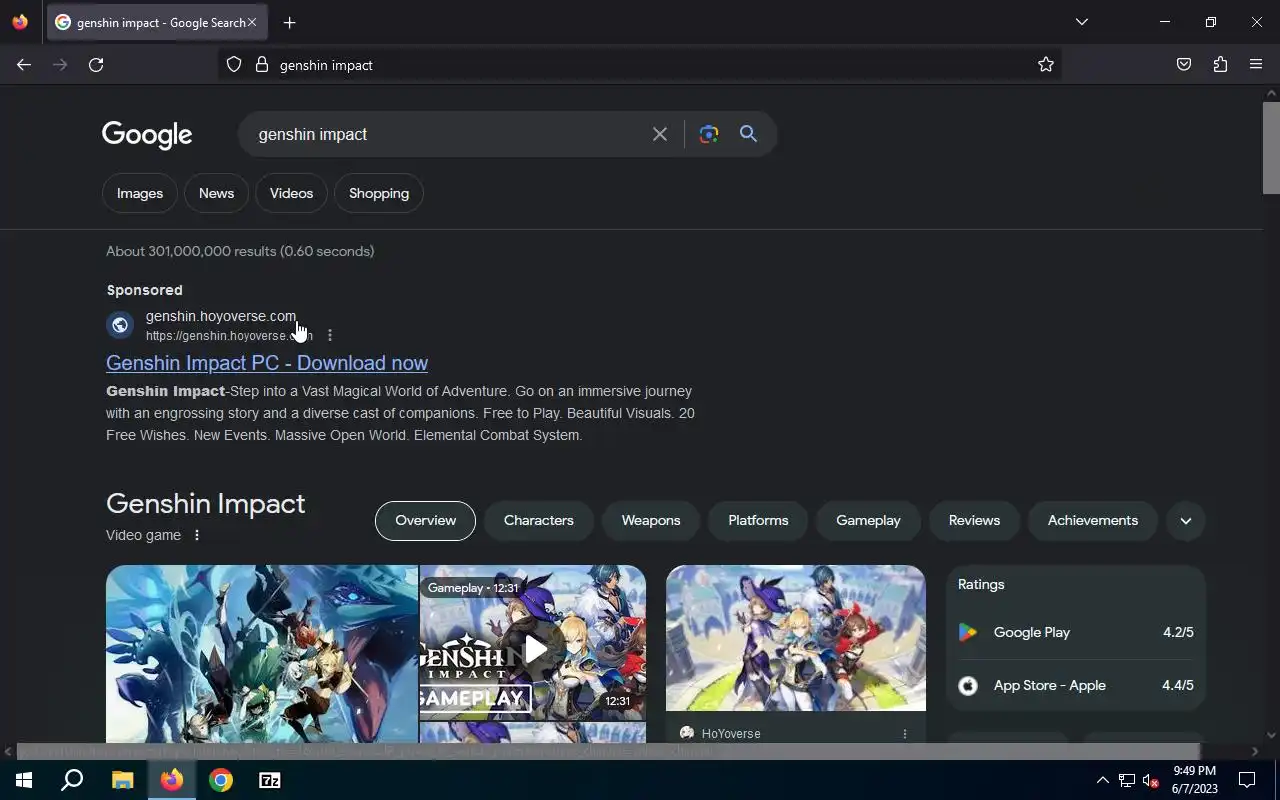Go back to the previous page

tap(24, 65)
